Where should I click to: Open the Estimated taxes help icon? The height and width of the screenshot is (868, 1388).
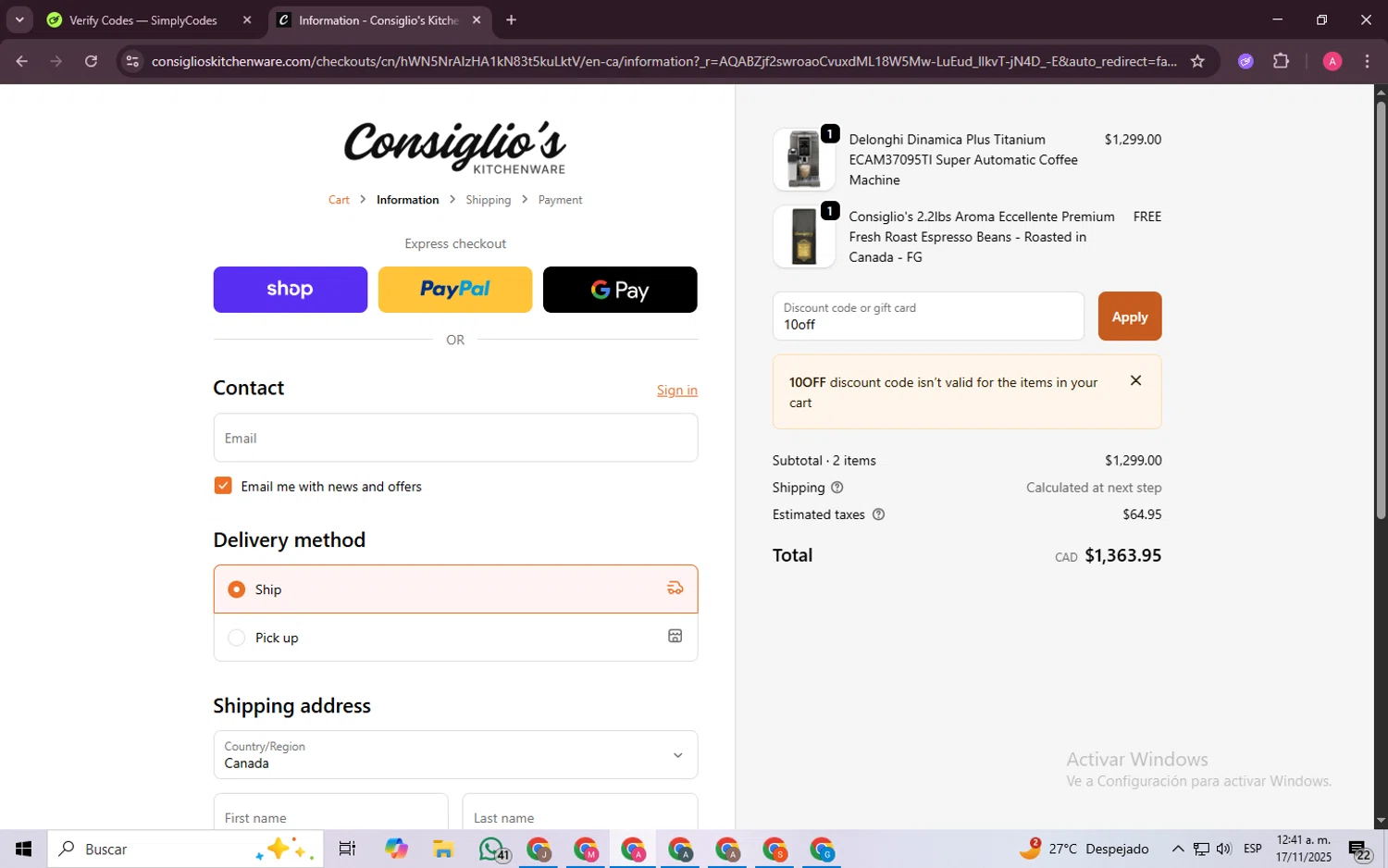(x=878, y=515)
